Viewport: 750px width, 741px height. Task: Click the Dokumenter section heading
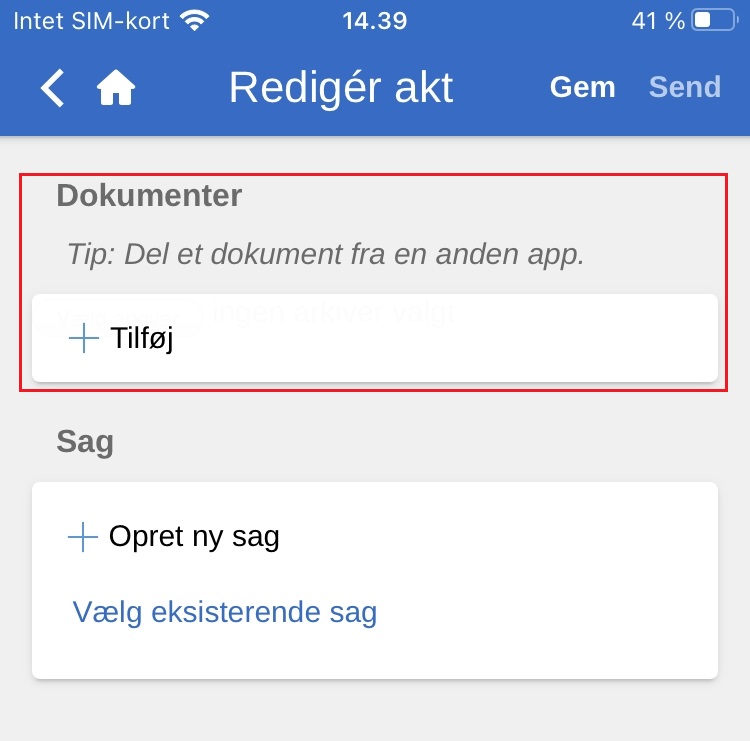(149, 195)
